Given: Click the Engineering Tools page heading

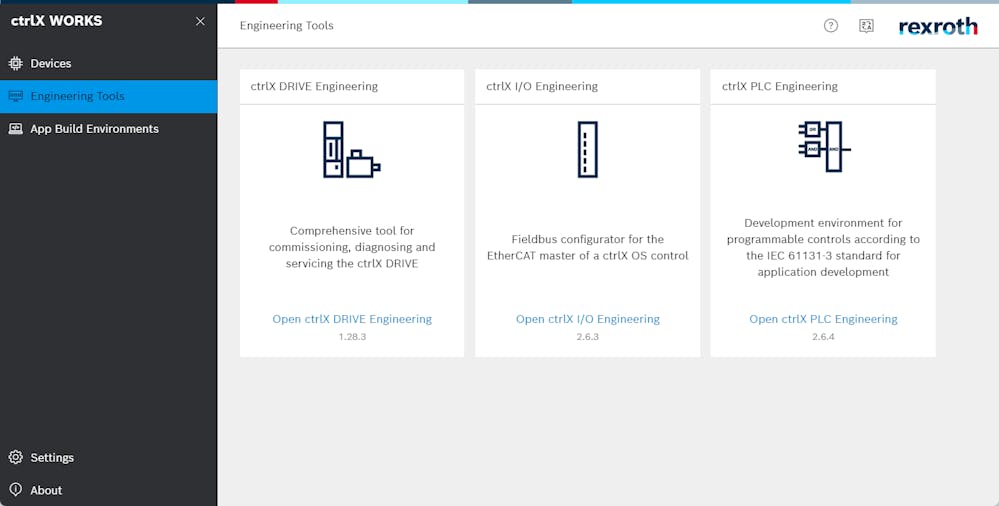Looking at the screenshot, I should pos(287,26).
